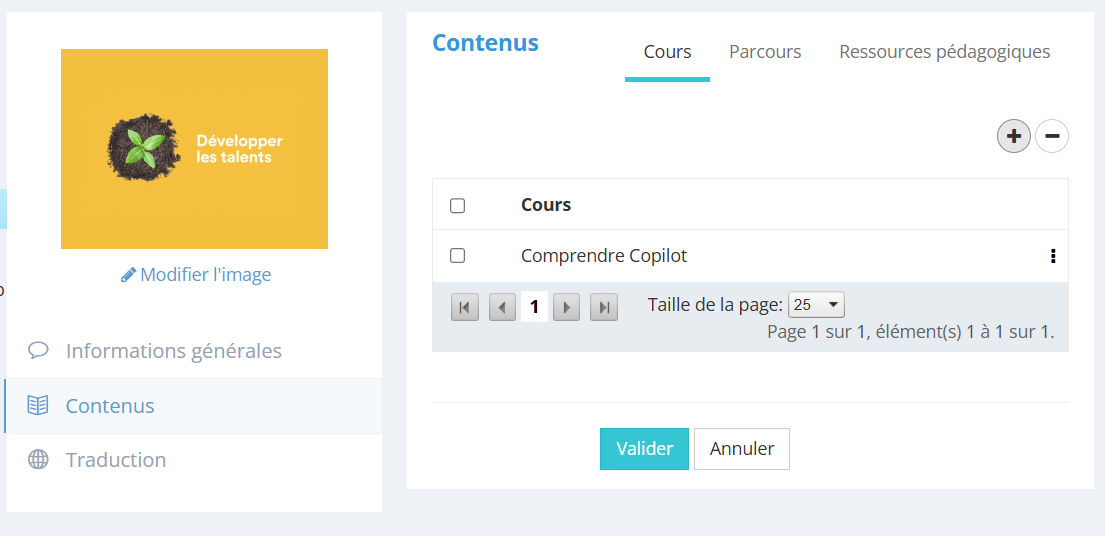Click the Développer les talents cover image
Viewport: 1105px width, 536px height.
(194, 149)
